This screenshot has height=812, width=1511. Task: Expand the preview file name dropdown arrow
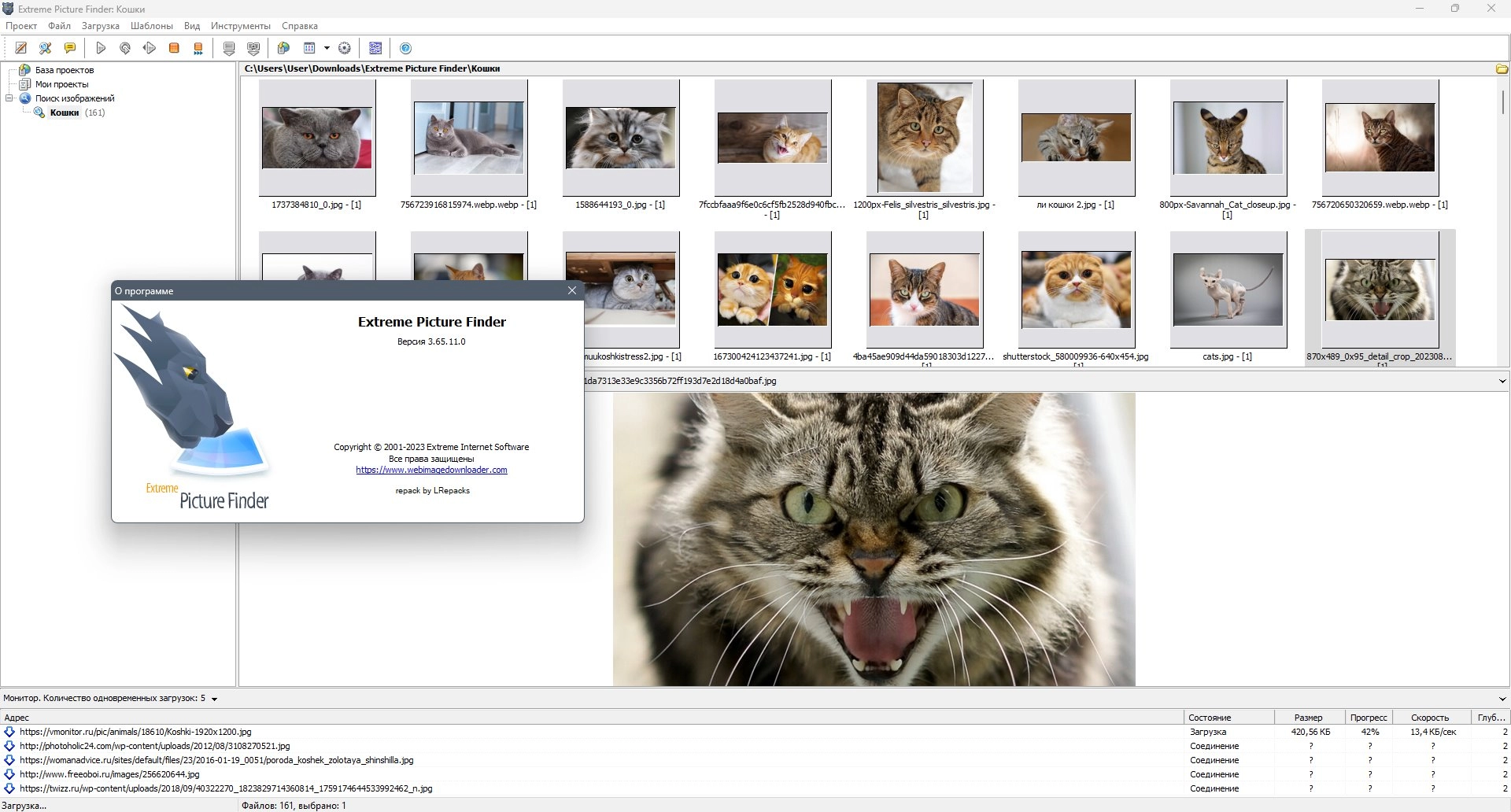pos(1502,381)
